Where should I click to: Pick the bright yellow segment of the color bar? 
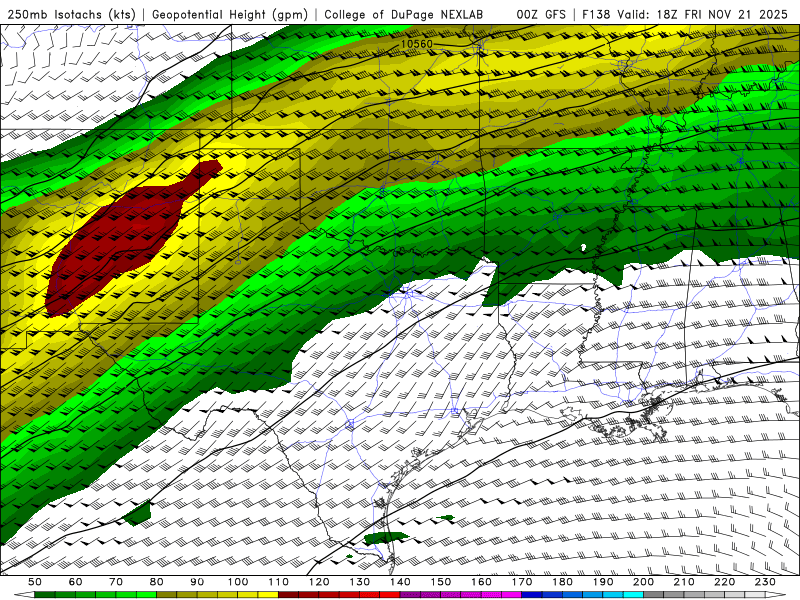point(268,595)
